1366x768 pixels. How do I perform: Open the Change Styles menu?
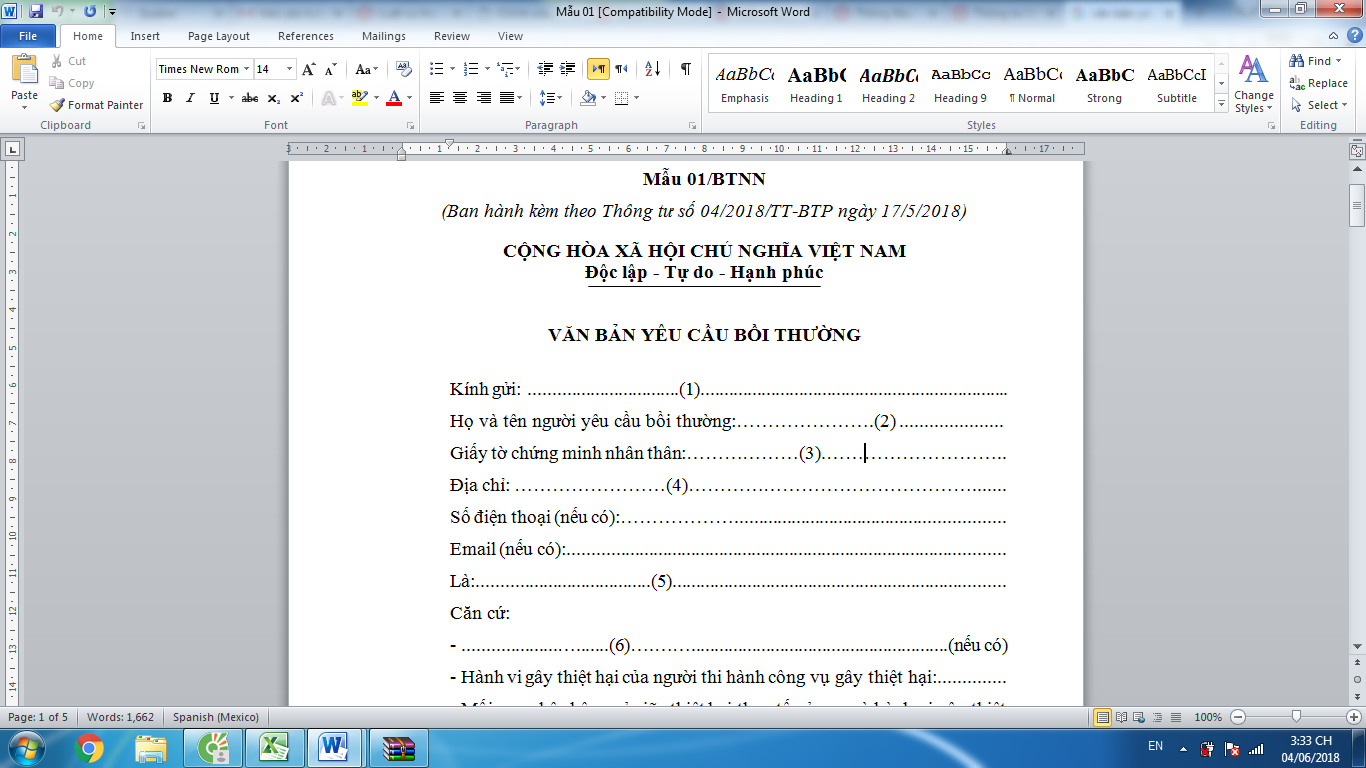tap(1254, 84)
